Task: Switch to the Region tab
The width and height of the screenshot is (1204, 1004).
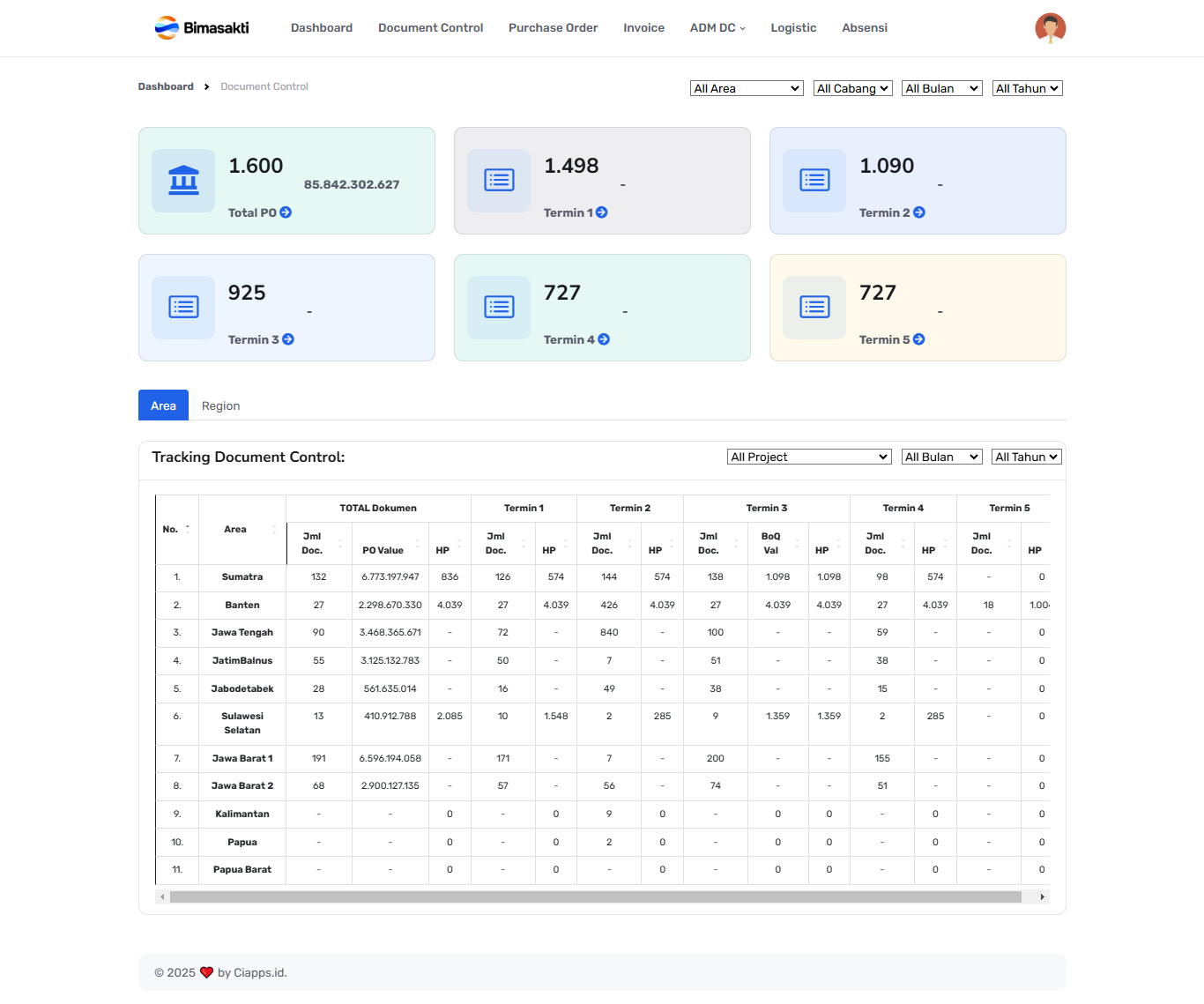Action: pyautogui.click(x=220, y=405)
